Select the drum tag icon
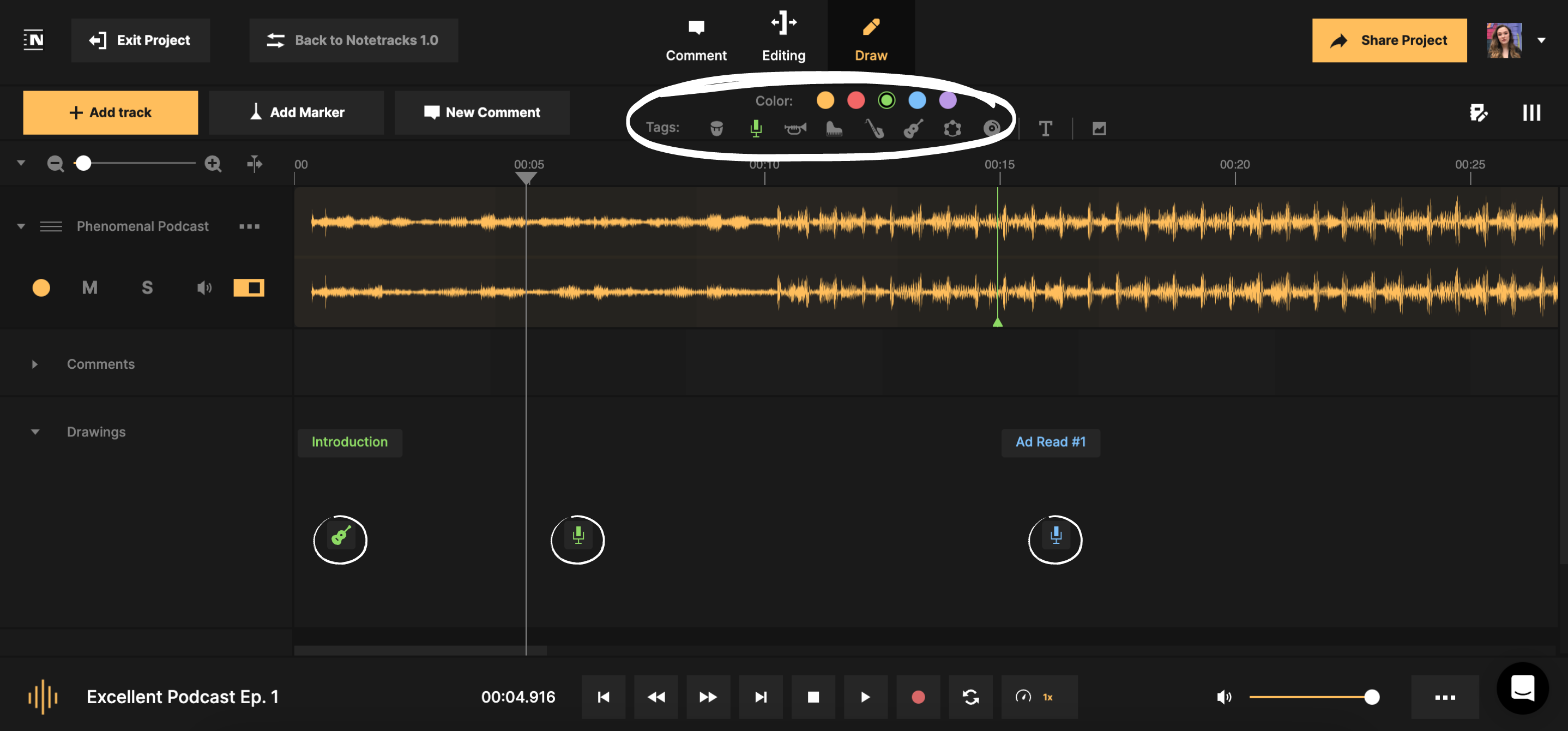This screenshot has height=731, width=1568. click(716, 128)
